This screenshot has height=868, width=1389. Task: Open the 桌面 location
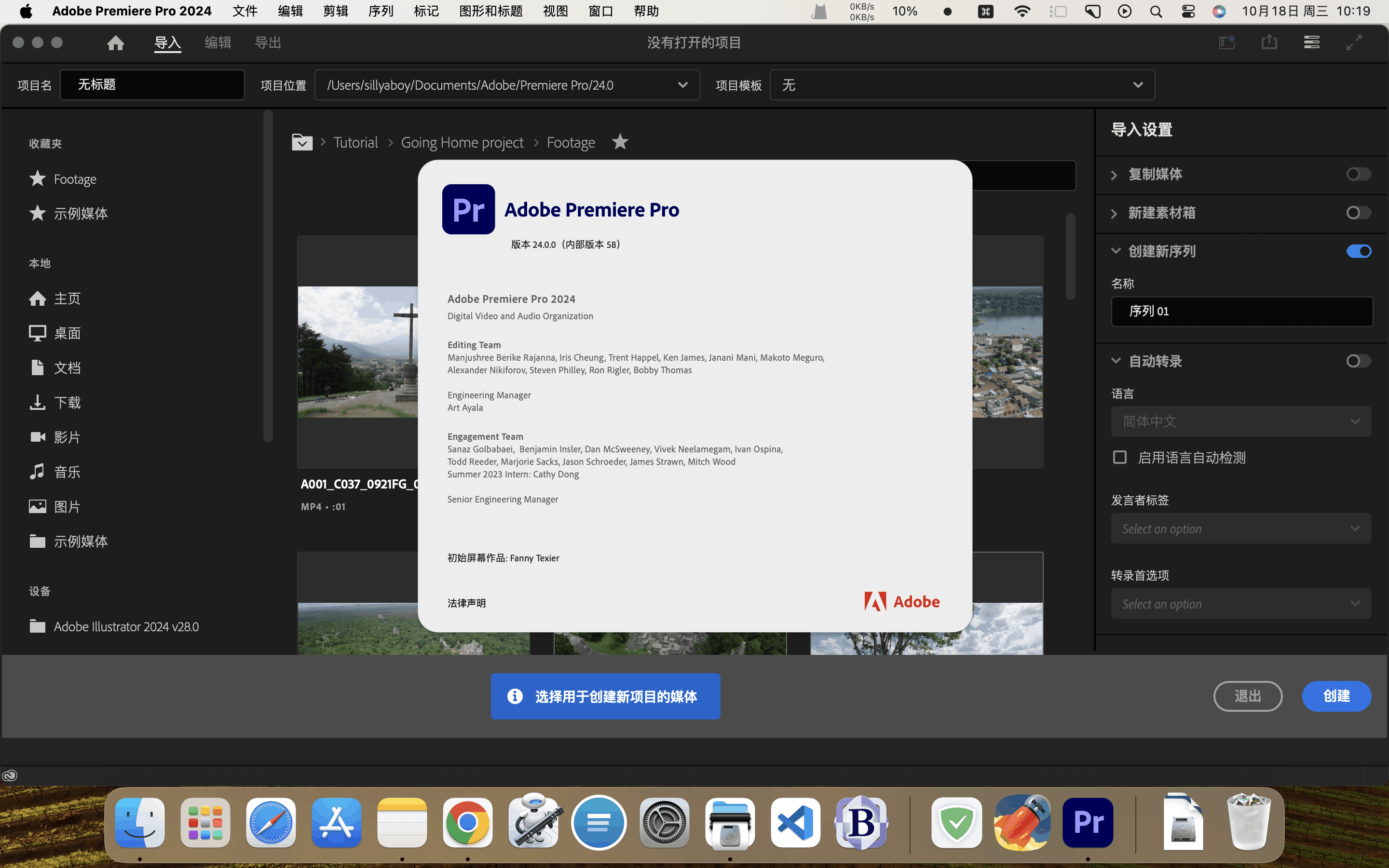pyautogui.click(x=55, y=333)
